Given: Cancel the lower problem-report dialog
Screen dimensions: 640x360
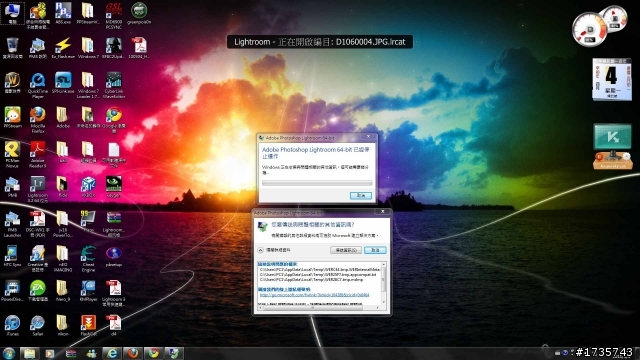Looking at the screenshot, I should 375,250.
